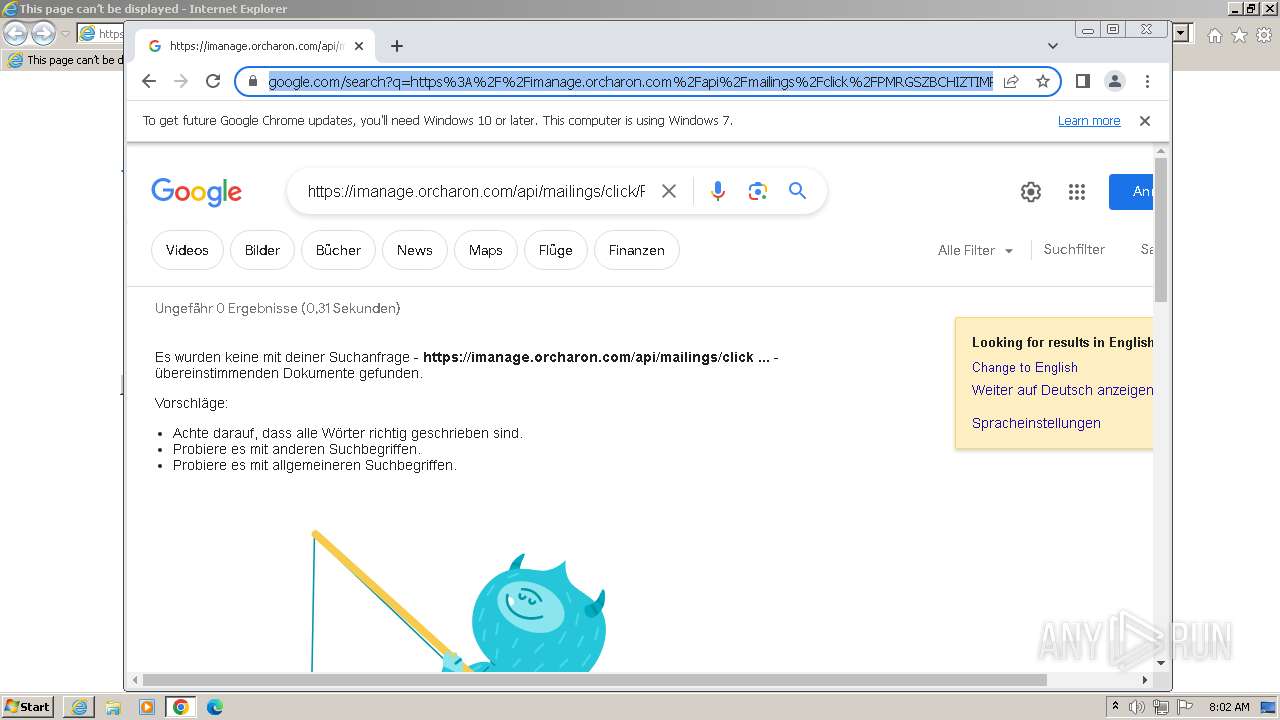Screen dimensions: 1280x720
Task: Dismiss the Chrome updates notification bar
Action: 1145,120
